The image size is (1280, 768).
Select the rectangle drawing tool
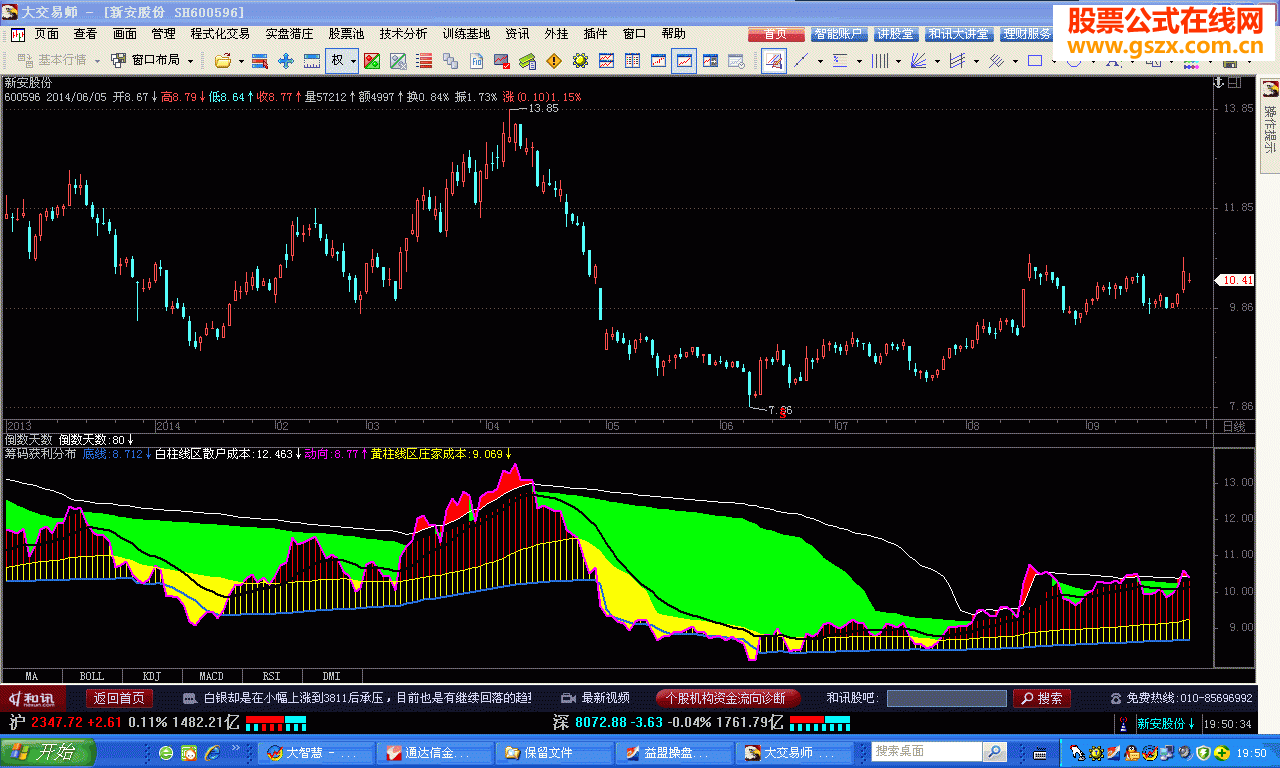tap(1036, 60)
